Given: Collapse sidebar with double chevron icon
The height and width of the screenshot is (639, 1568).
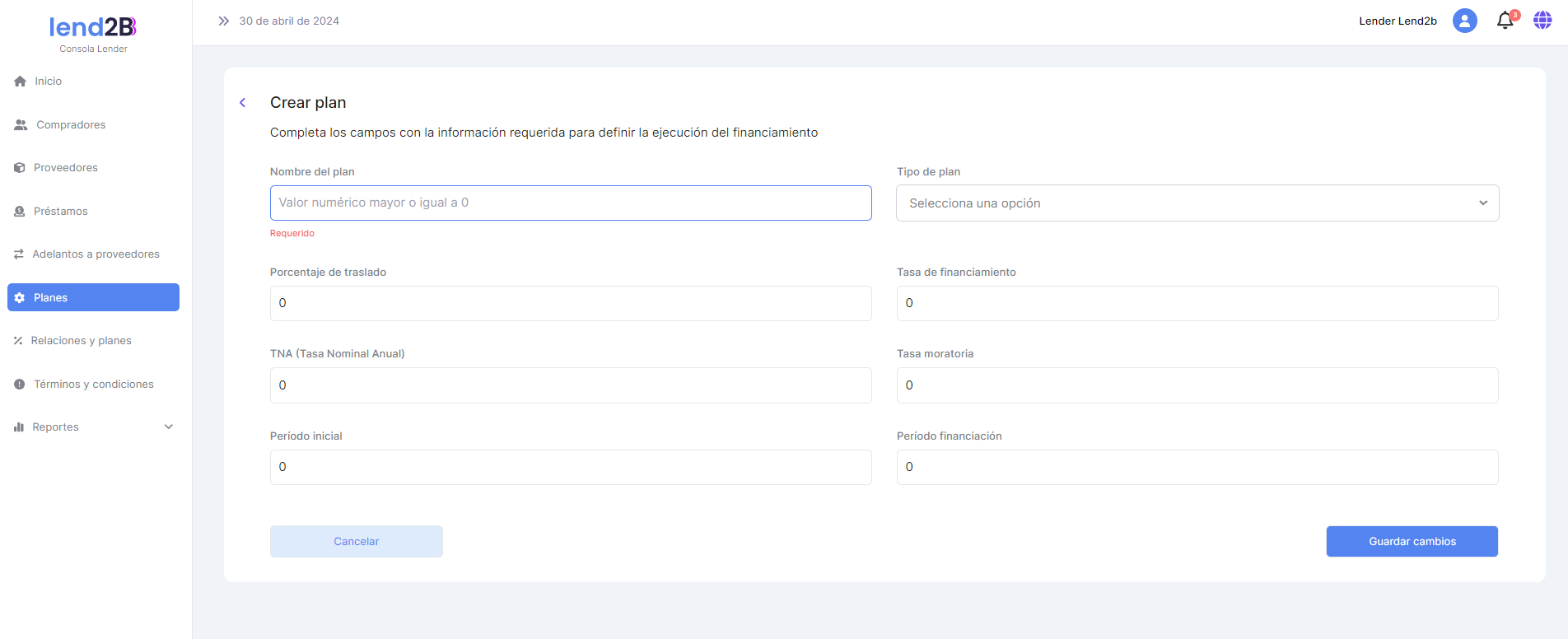Looking at the screenshot, I should click(223, 21).
